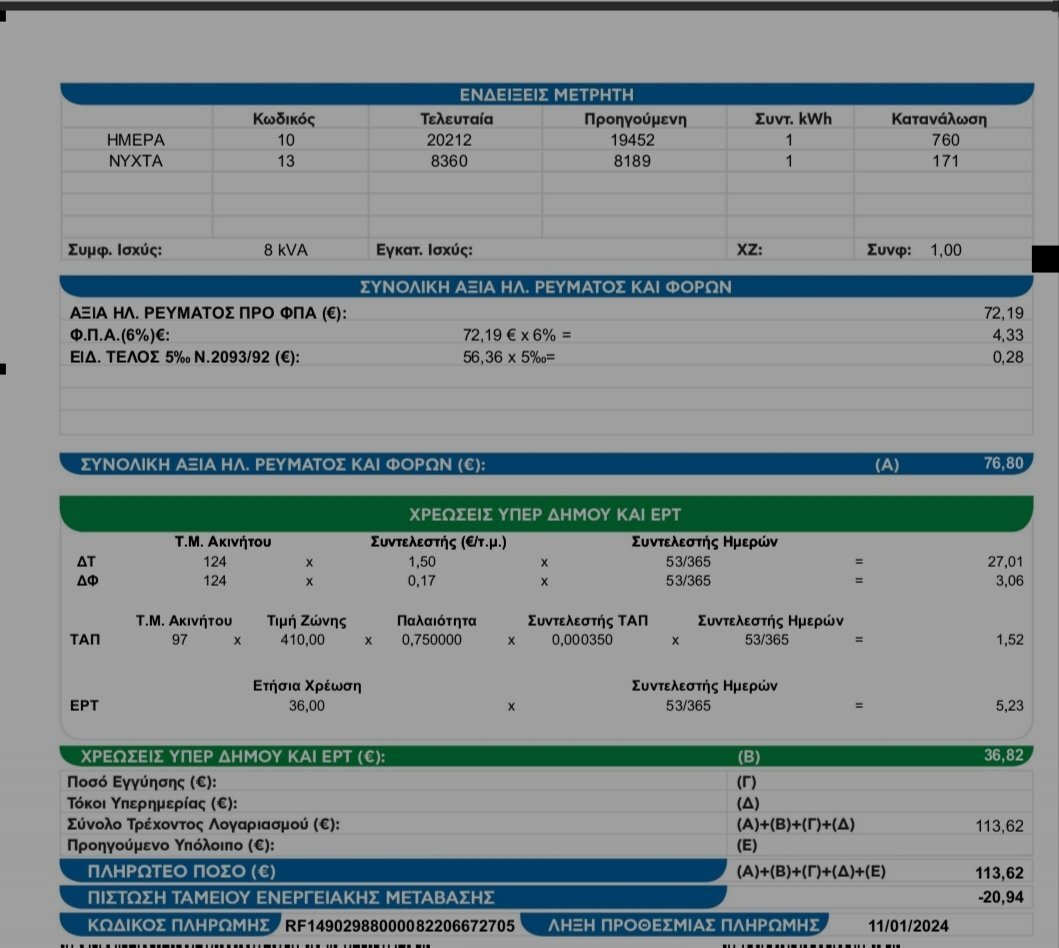This screenshot has height=948, width=1059.
Task: Click the "ΕΝΔΕΙΞΕΙΣ ΜΕΤΡΗΤΗ" section header
Action: click(x=546, y=95)
